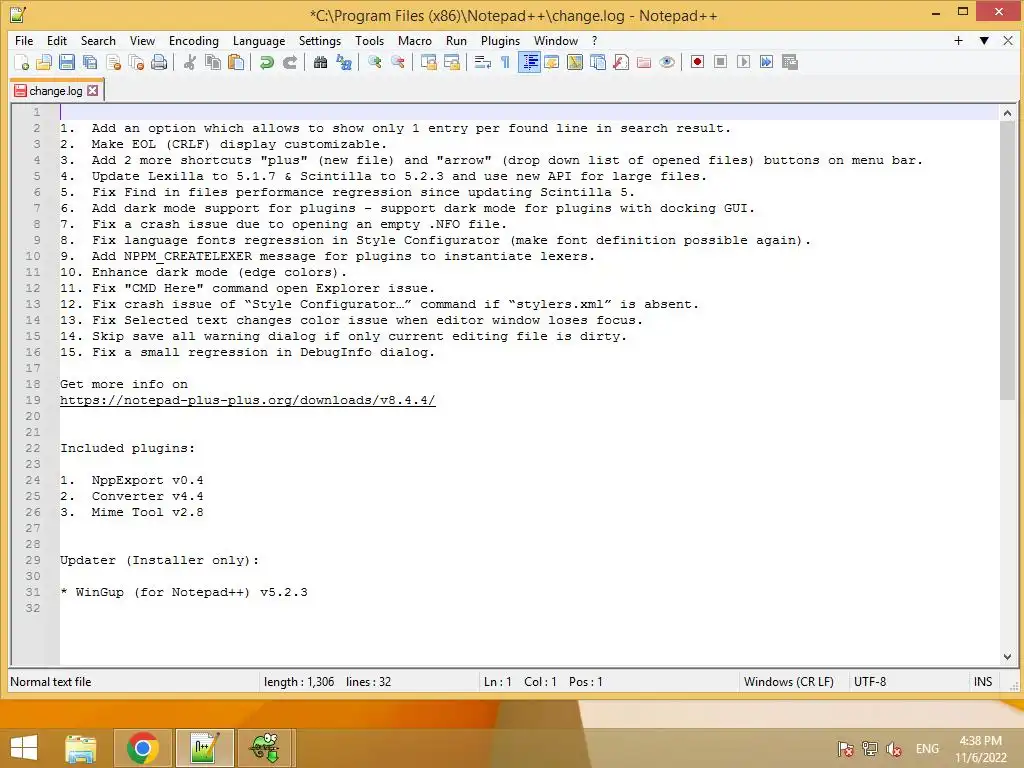This screenshot has height=768, width=1024.
Task: Open File Explorer from the taskbar
Action: [x=80, y=748]
